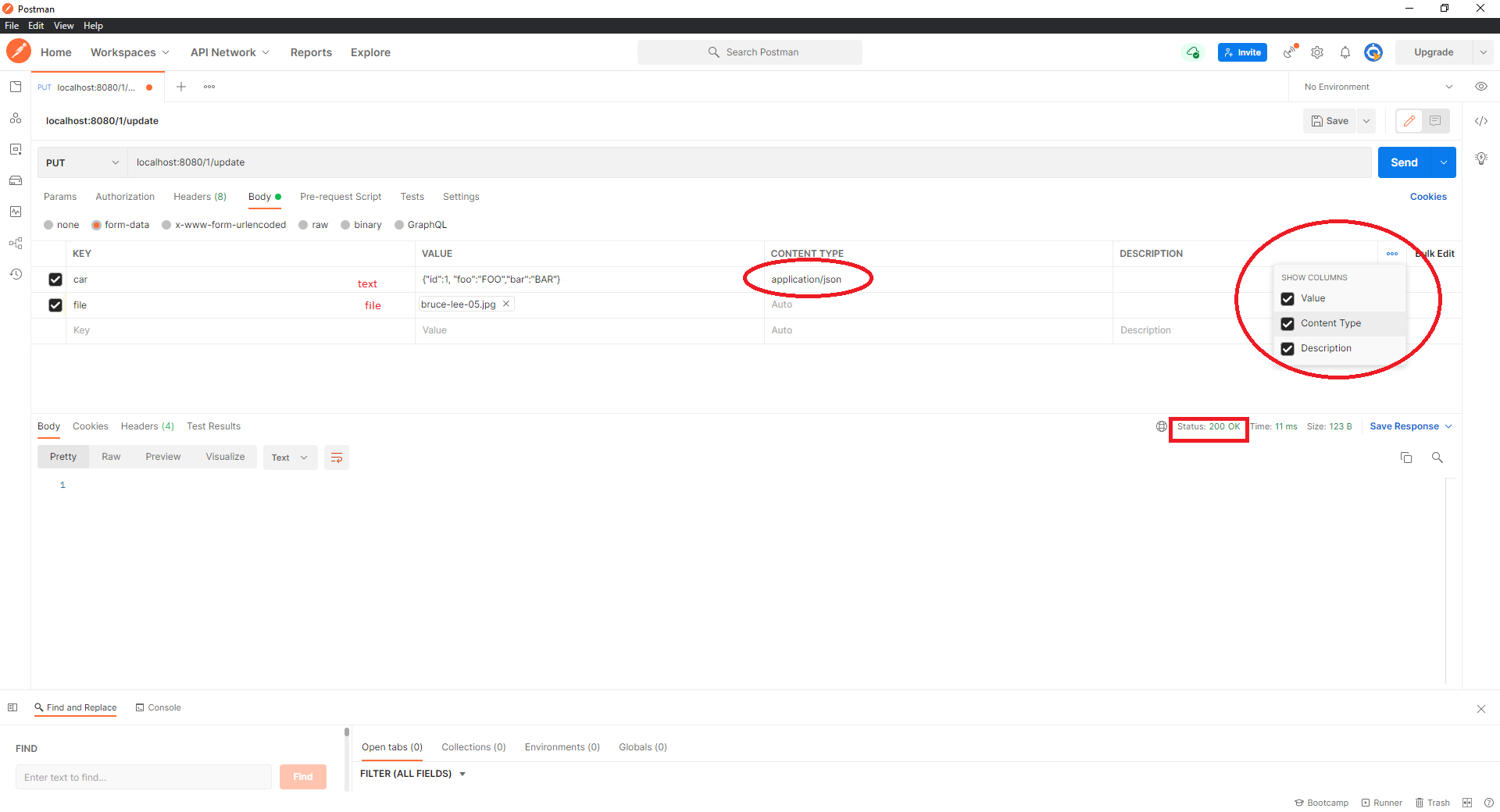
Task: Open Filter (All Fields) dropdown
Action: (412, 774)
